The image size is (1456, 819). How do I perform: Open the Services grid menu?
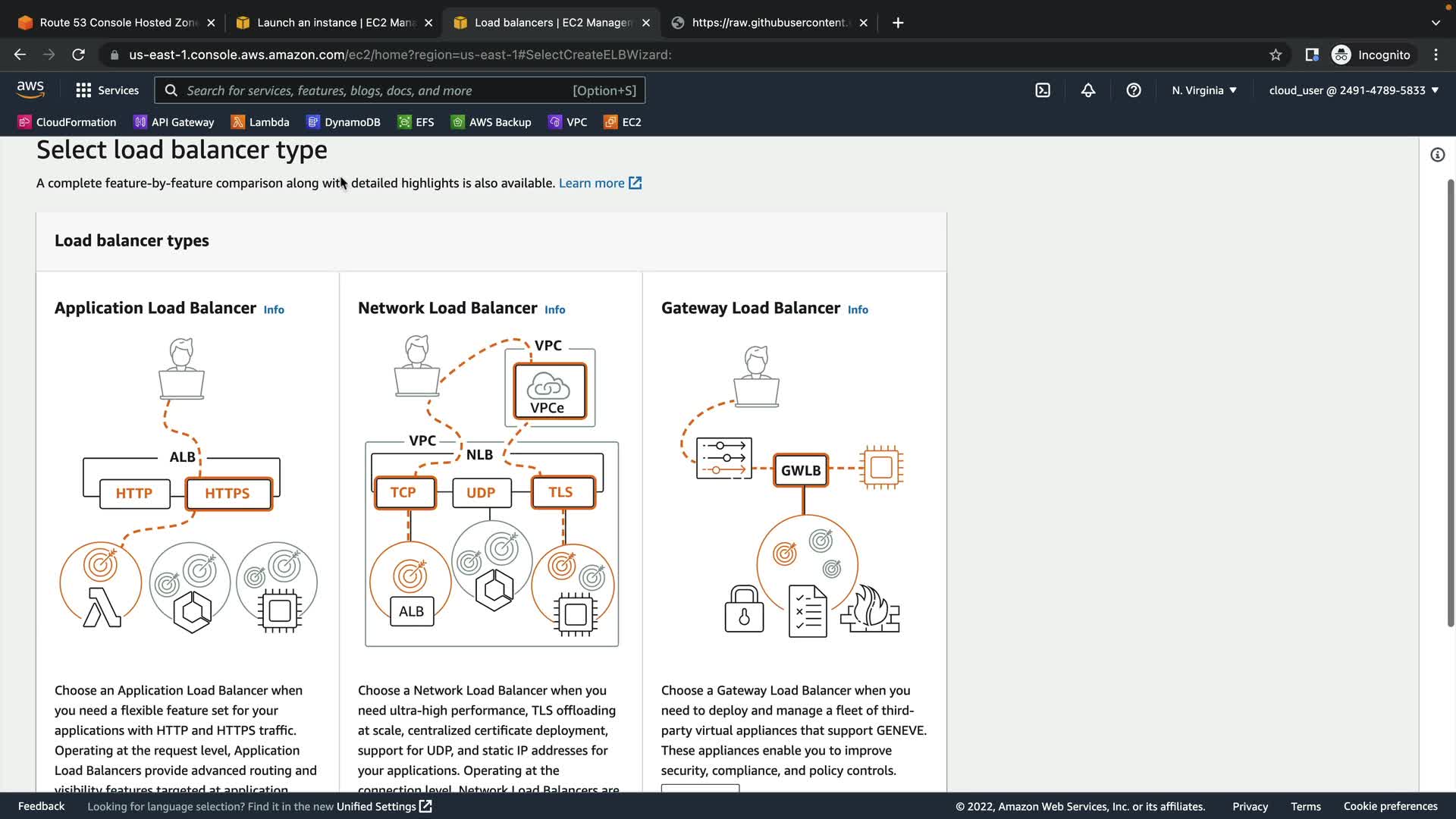coord(107,90)
